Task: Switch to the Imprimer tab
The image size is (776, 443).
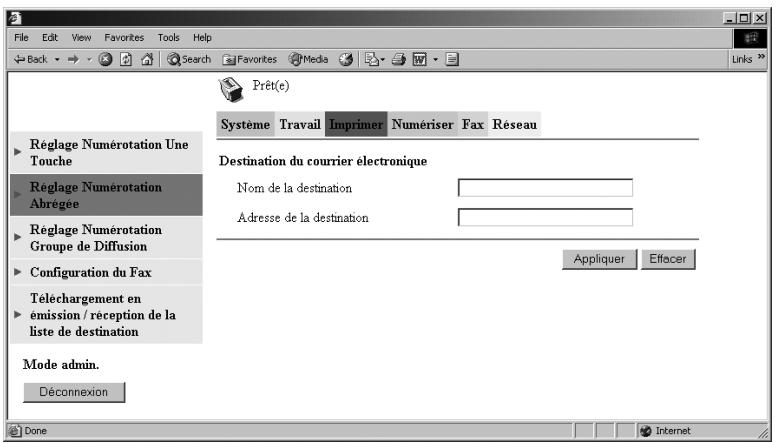Action: click(x=356, y=124)
